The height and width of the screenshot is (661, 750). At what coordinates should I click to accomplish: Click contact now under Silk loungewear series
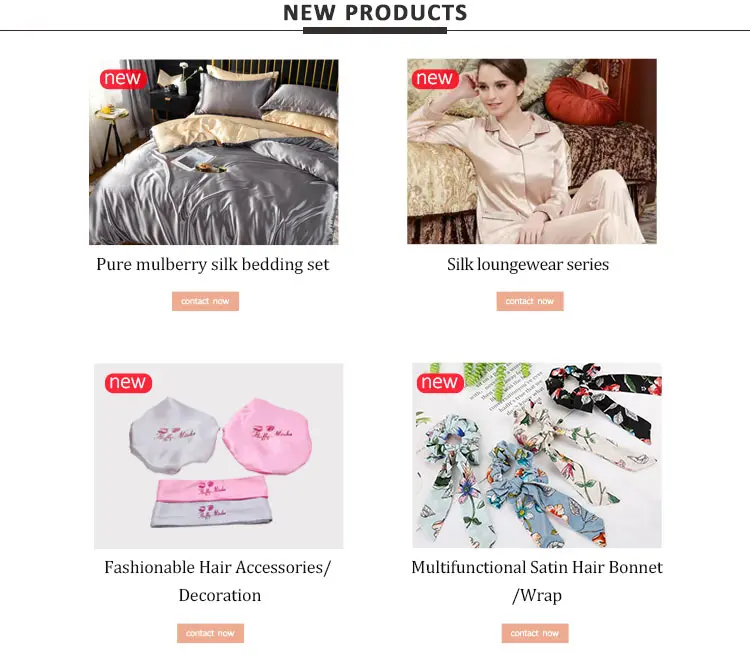pos(530,301)
